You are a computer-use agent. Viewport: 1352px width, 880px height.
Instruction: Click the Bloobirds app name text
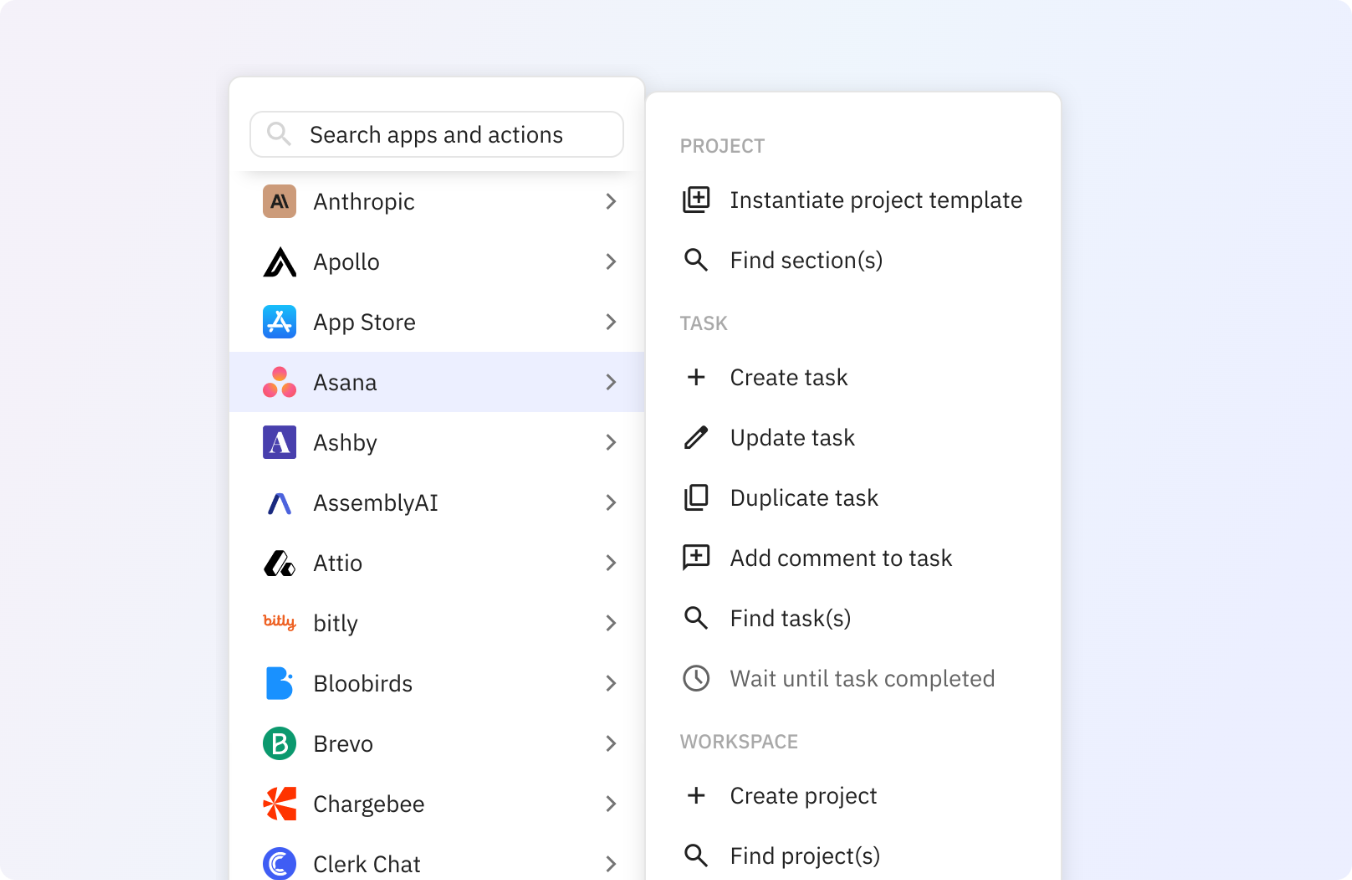[x=363, y=684]
